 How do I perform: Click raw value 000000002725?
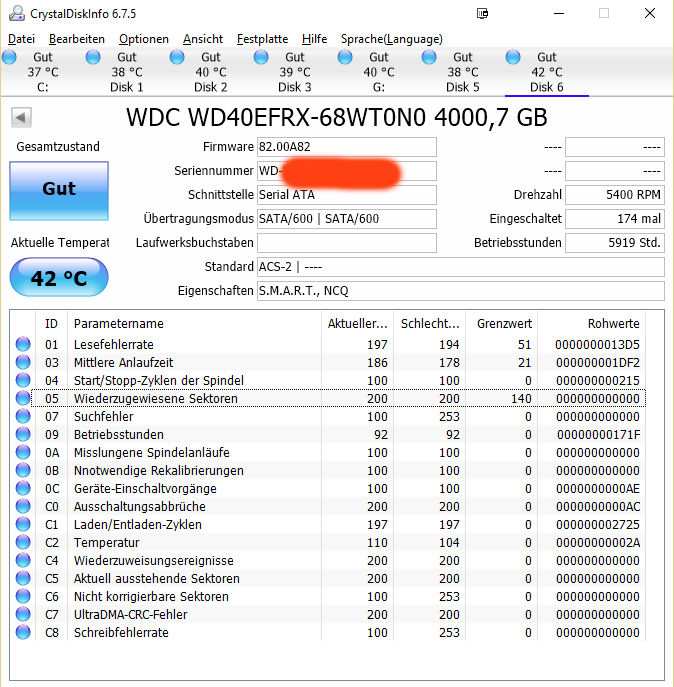pos(598,524)
